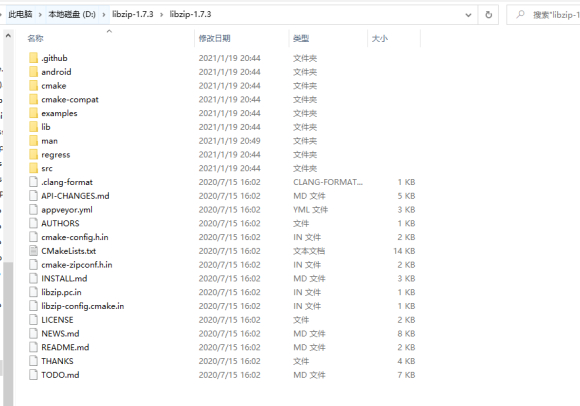Image resolution: width=580 pixels, height=406 pixels.
Task: Open the .github folder icon
Action: coord(33,58)
